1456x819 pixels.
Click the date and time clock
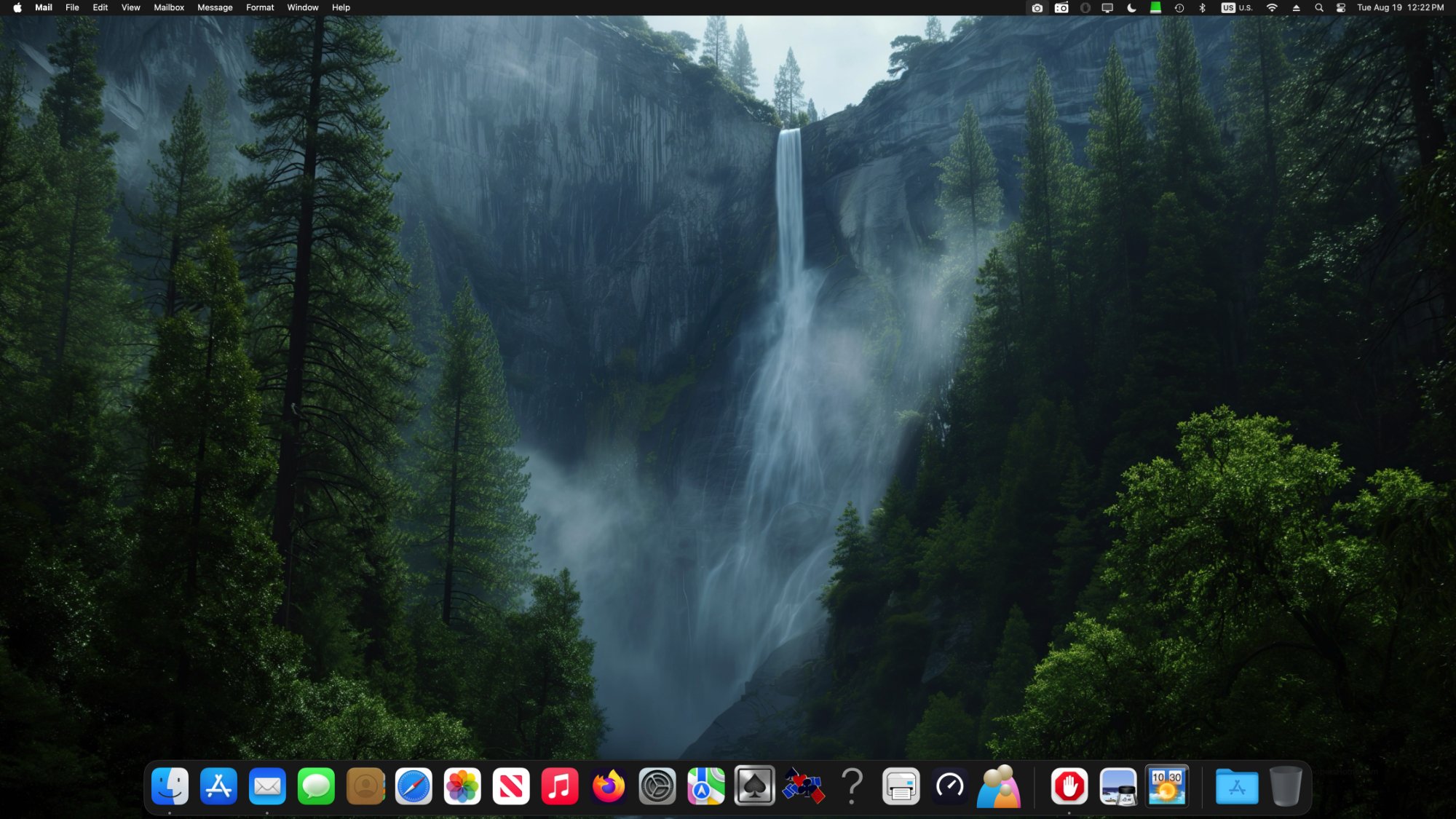click(x=1400, y=8)
